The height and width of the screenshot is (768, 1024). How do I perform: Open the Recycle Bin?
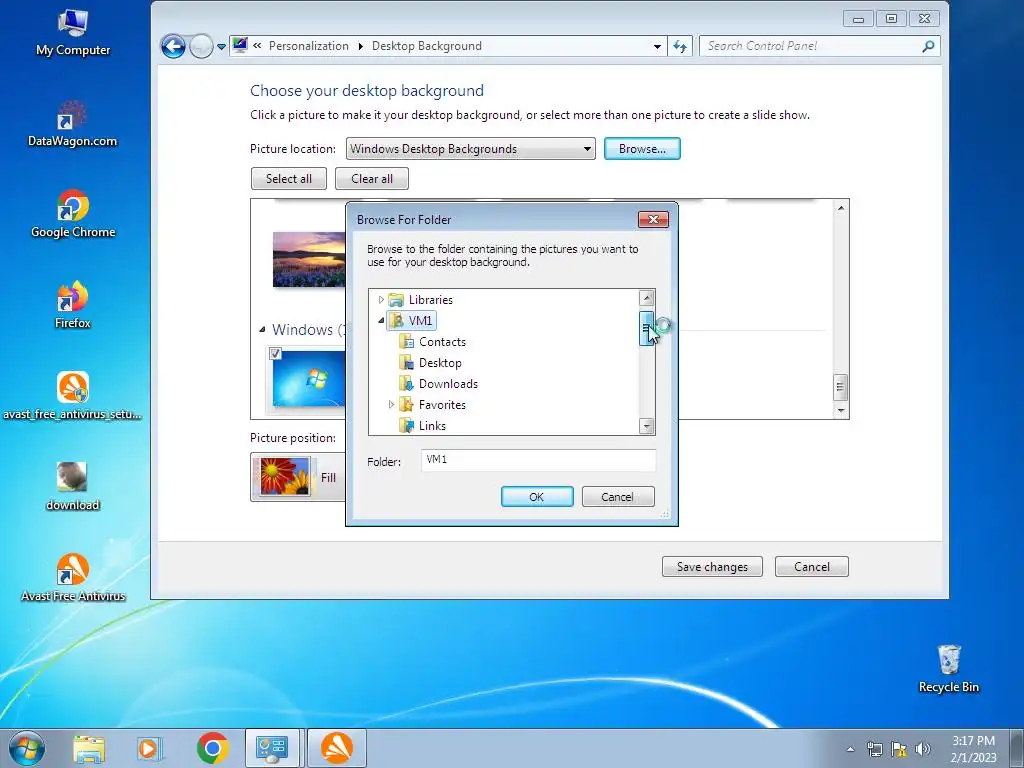tap(949, 669)
